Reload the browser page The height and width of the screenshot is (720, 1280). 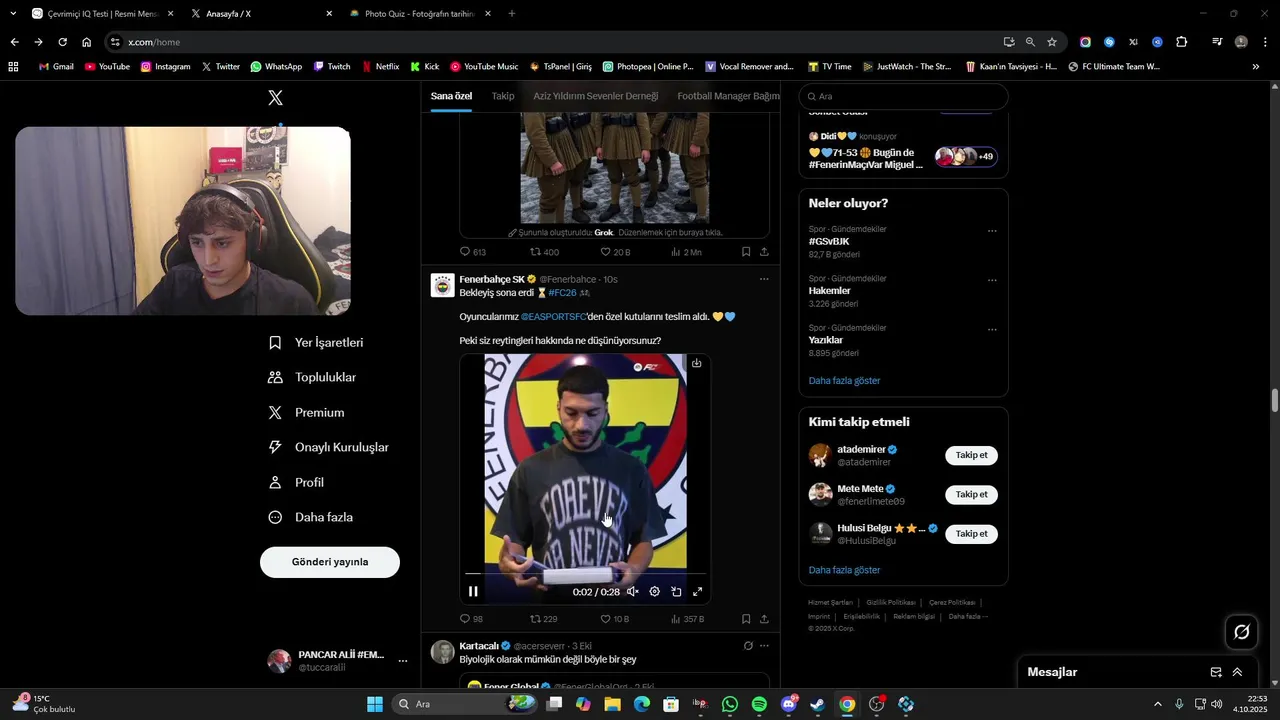[62, 42]
